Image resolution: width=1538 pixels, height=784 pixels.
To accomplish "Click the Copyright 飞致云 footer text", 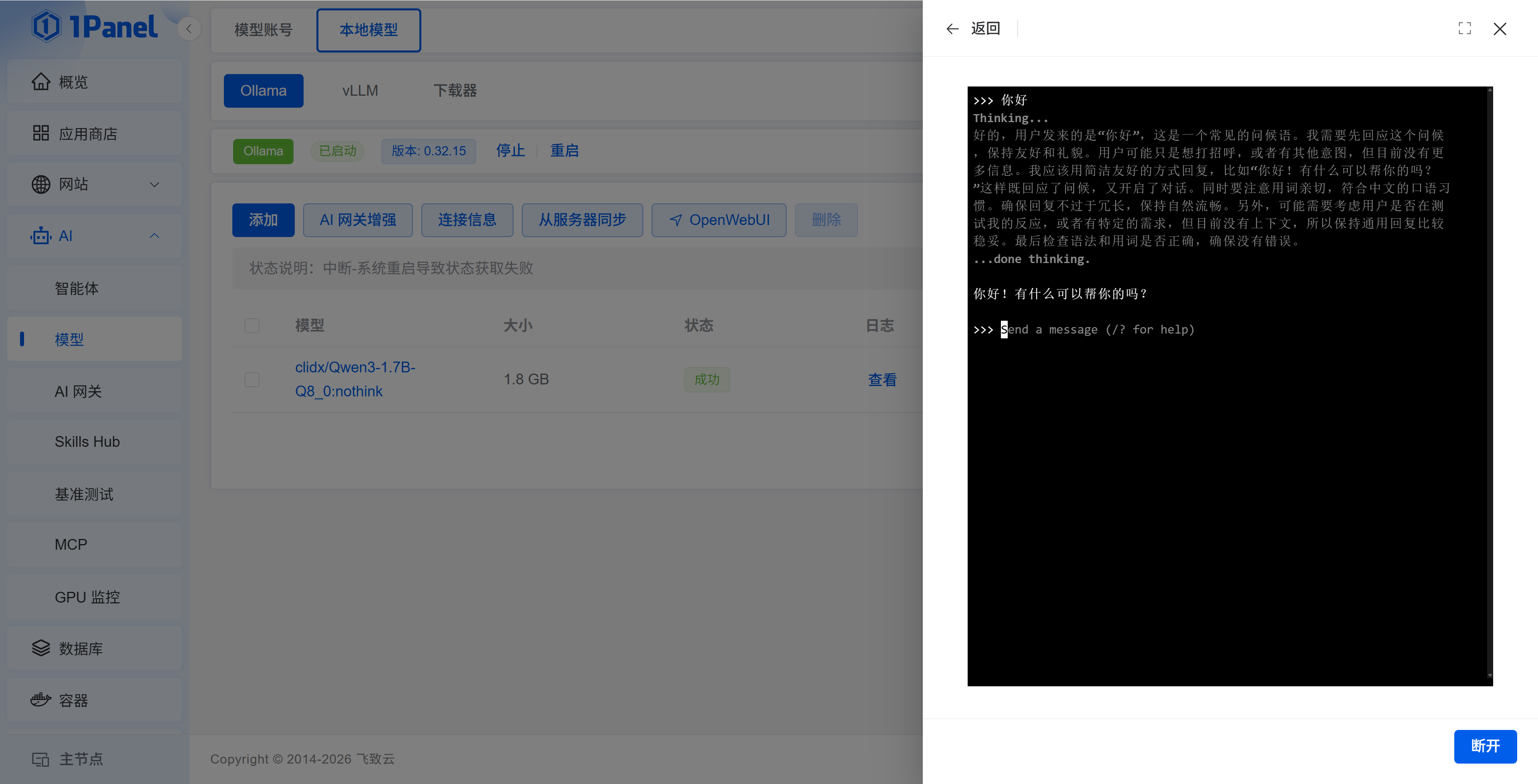I will click(302, 759).
